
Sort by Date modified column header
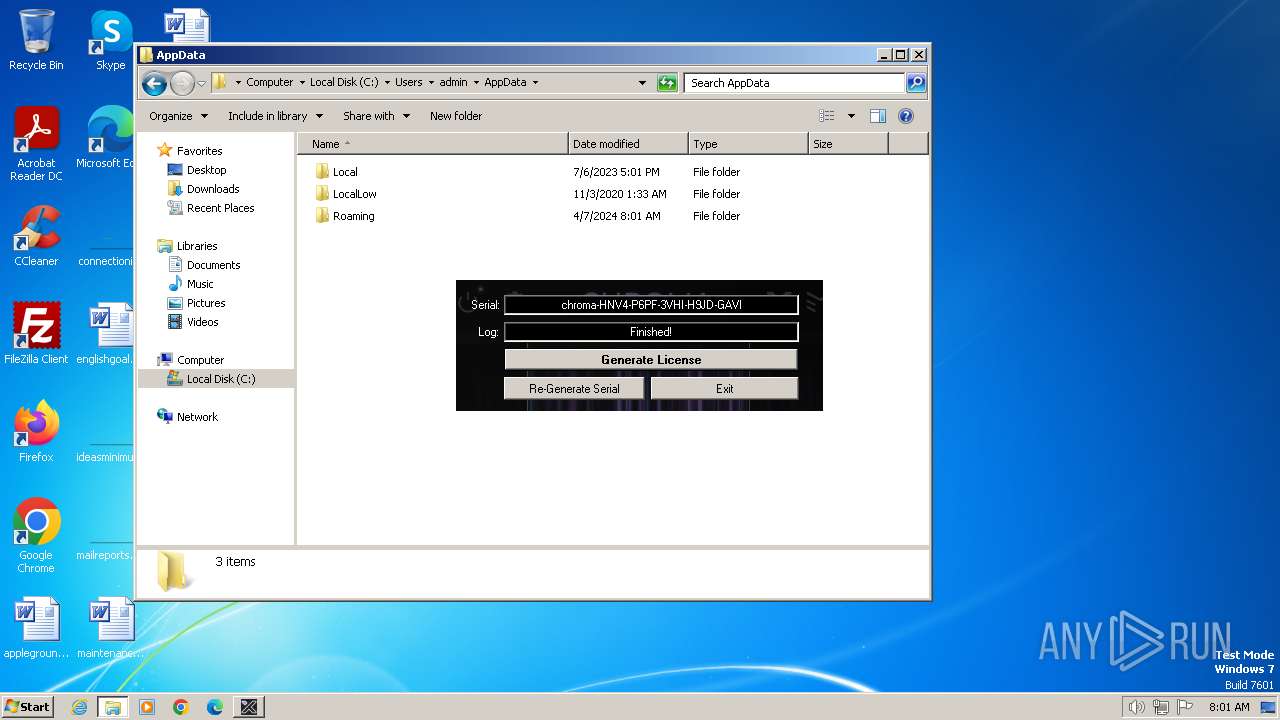pos(628,144)
